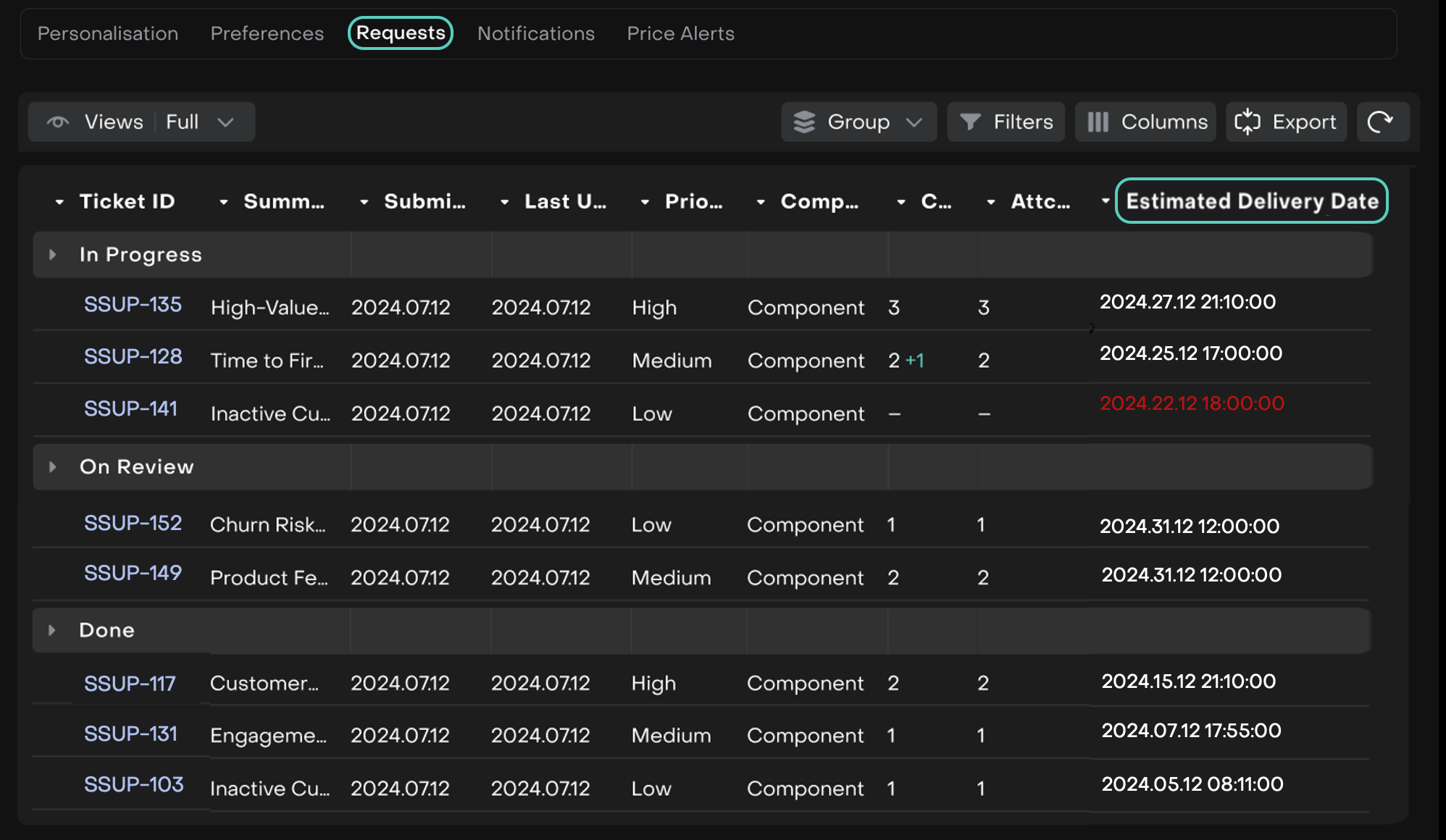1446x840 pixels.
Task: Open ticket SSUP-103 link
Action: pos(133,785)
